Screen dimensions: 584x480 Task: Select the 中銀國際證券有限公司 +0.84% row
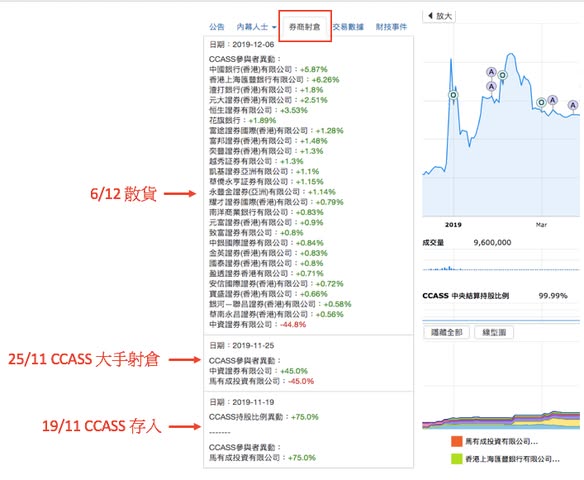(266, 243)
